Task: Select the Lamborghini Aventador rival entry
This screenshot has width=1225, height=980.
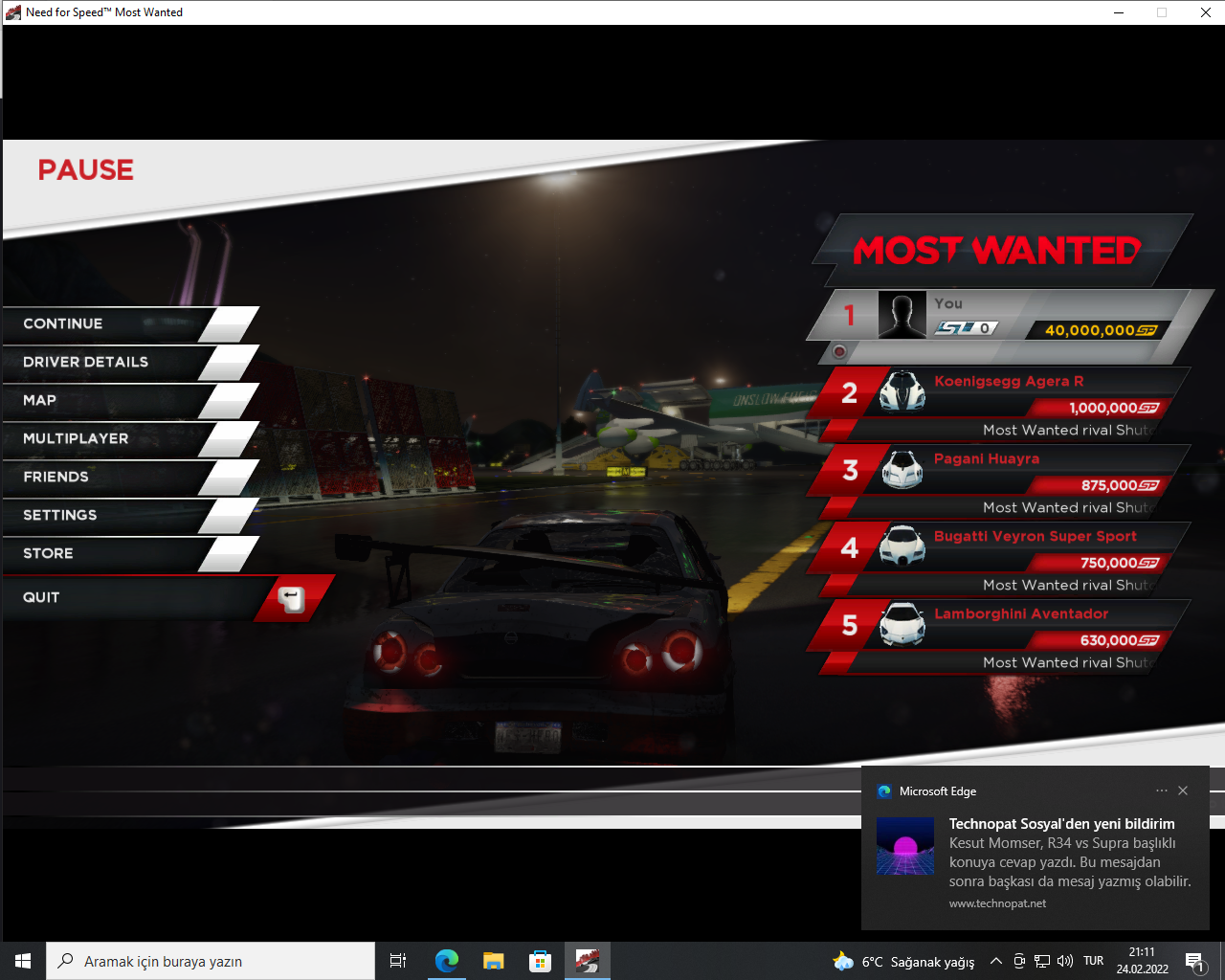Action: coord(1000,636)
